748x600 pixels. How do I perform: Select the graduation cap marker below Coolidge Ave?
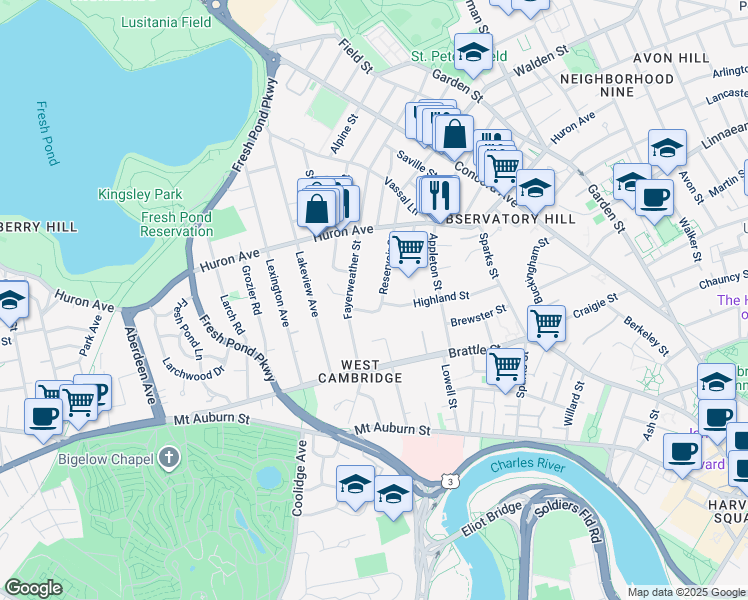click(x=355, y=483)
